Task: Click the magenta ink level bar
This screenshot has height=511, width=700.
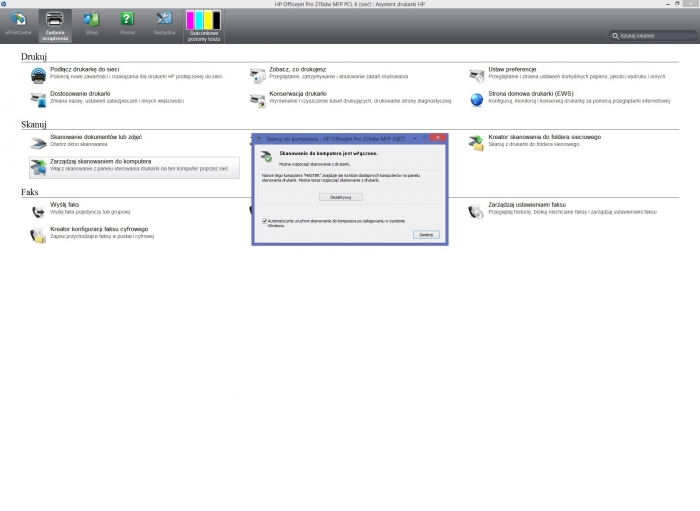Action: point(190,20)
